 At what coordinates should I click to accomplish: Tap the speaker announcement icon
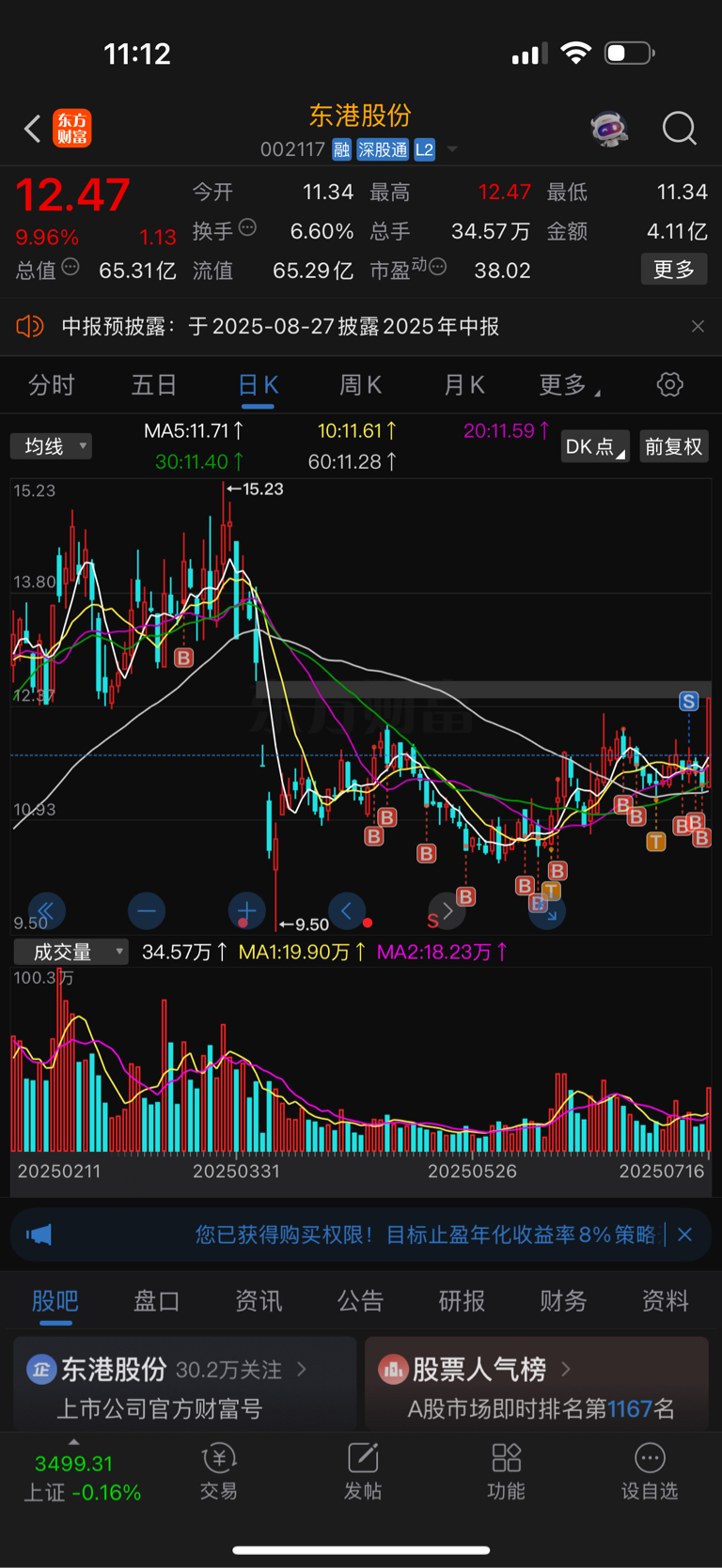[30, 326]
